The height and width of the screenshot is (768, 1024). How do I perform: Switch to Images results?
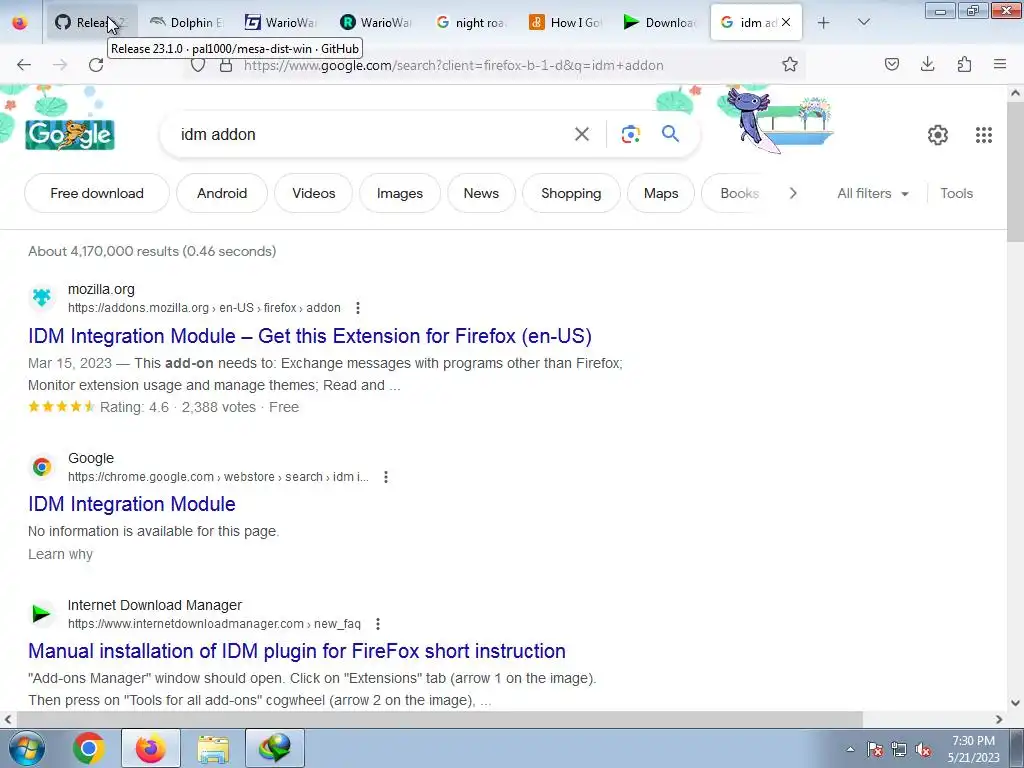[400, 193]
